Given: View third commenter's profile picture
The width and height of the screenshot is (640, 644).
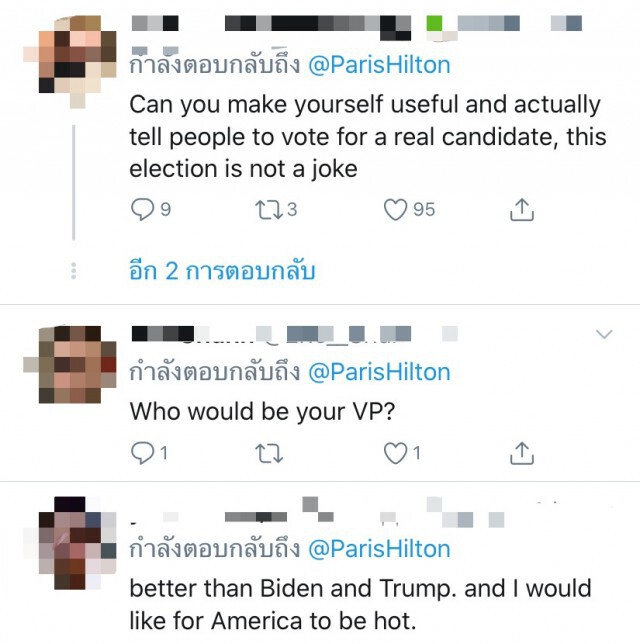Looking at the screenshot, I should click(x=70, y=543).
